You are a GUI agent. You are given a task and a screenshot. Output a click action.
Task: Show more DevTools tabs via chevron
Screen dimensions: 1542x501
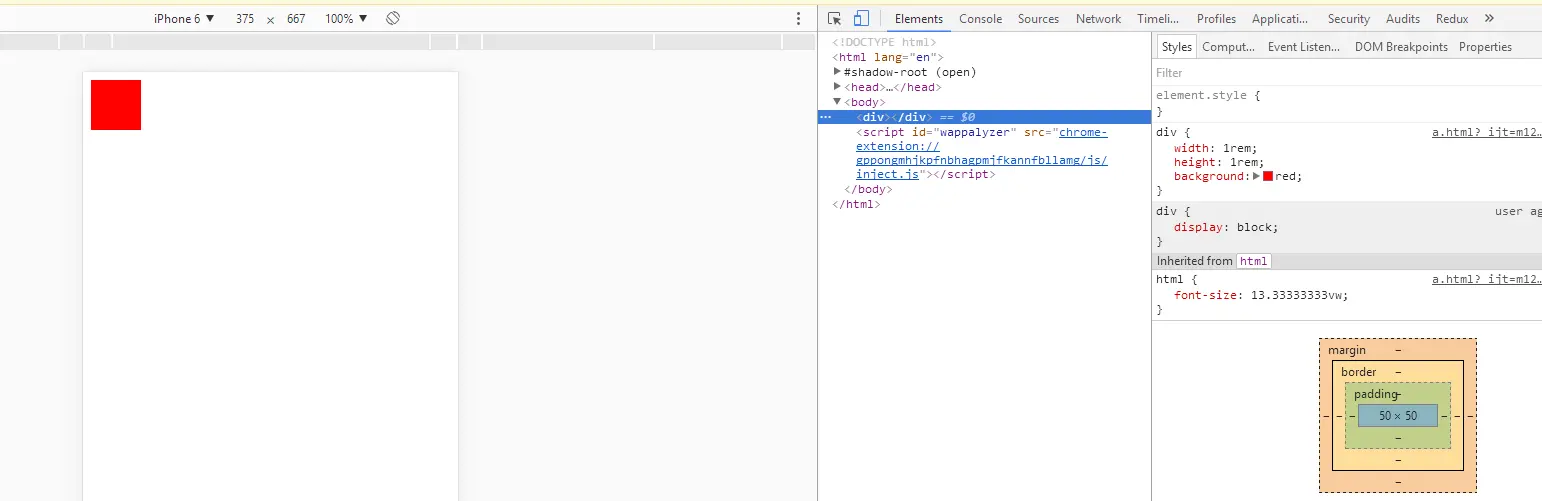coord(1489,18)
